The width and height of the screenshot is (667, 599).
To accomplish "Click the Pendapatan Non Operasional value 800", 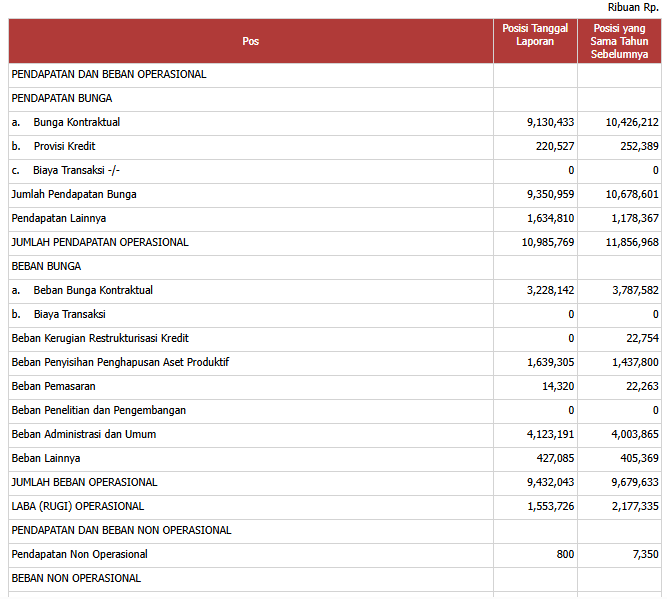I will pos(564,554).
